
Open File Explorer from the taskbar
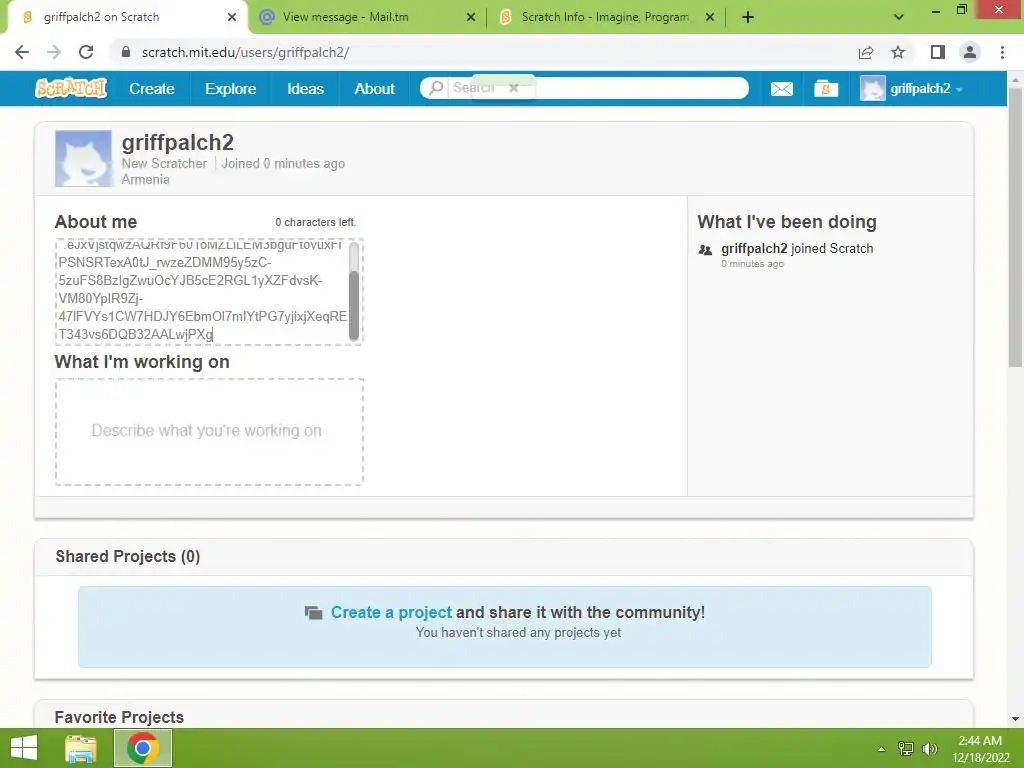[x=81, y=748]
